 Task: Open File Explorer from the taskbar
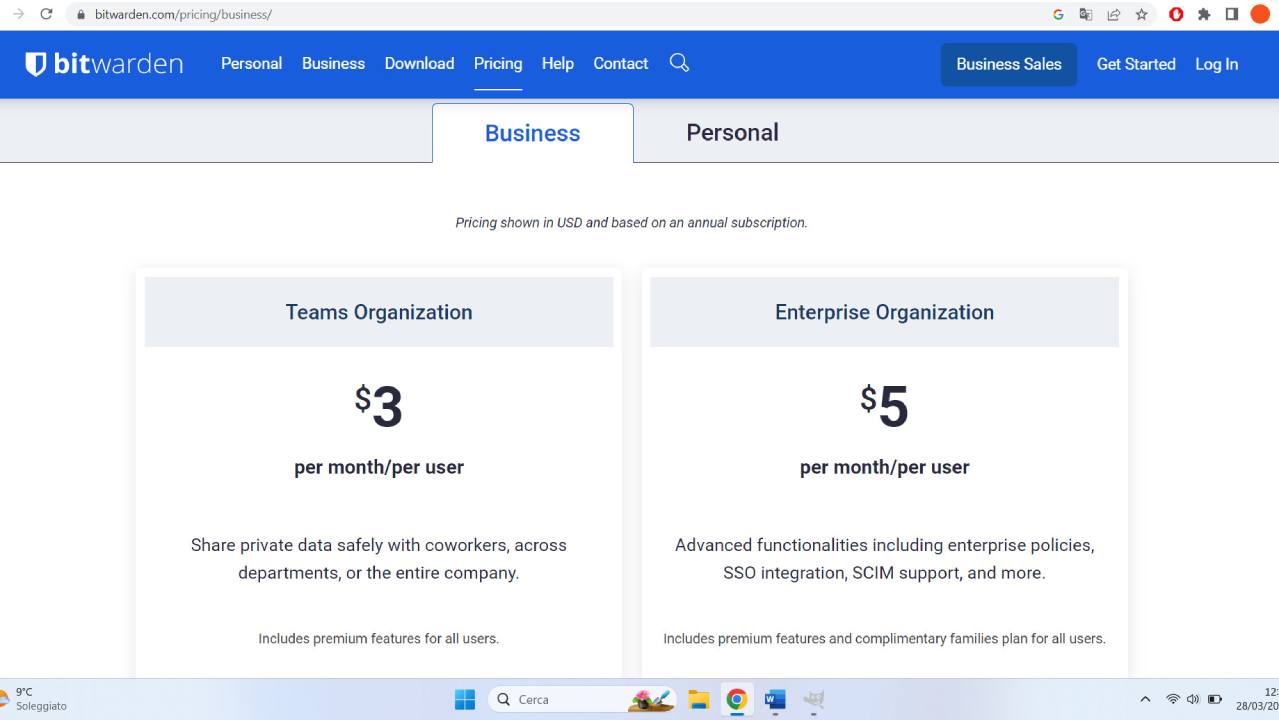(698, 699)
